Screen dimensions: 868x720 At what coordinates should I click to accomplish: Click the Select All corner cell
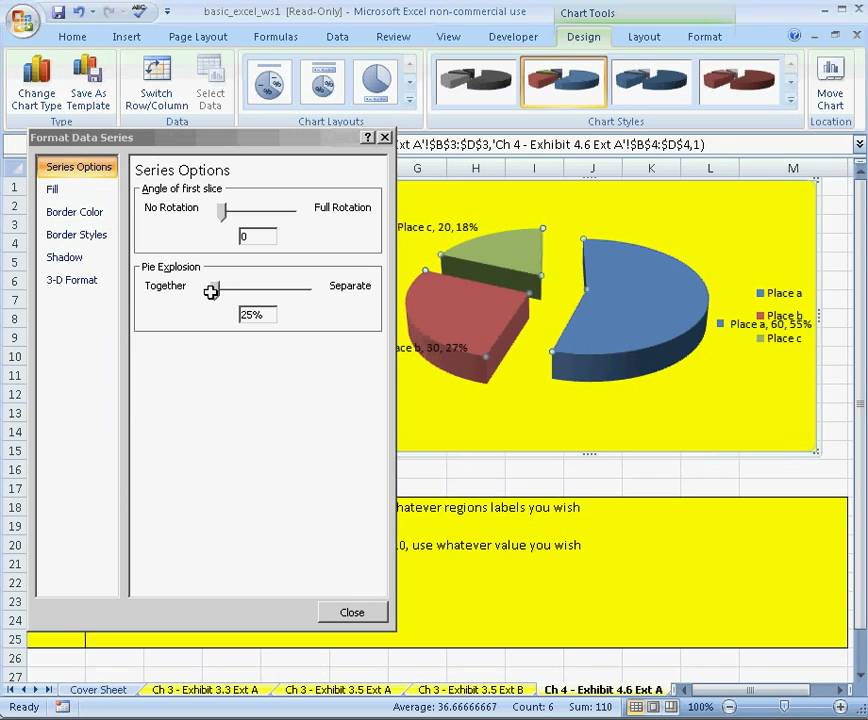tap(14, 168)
